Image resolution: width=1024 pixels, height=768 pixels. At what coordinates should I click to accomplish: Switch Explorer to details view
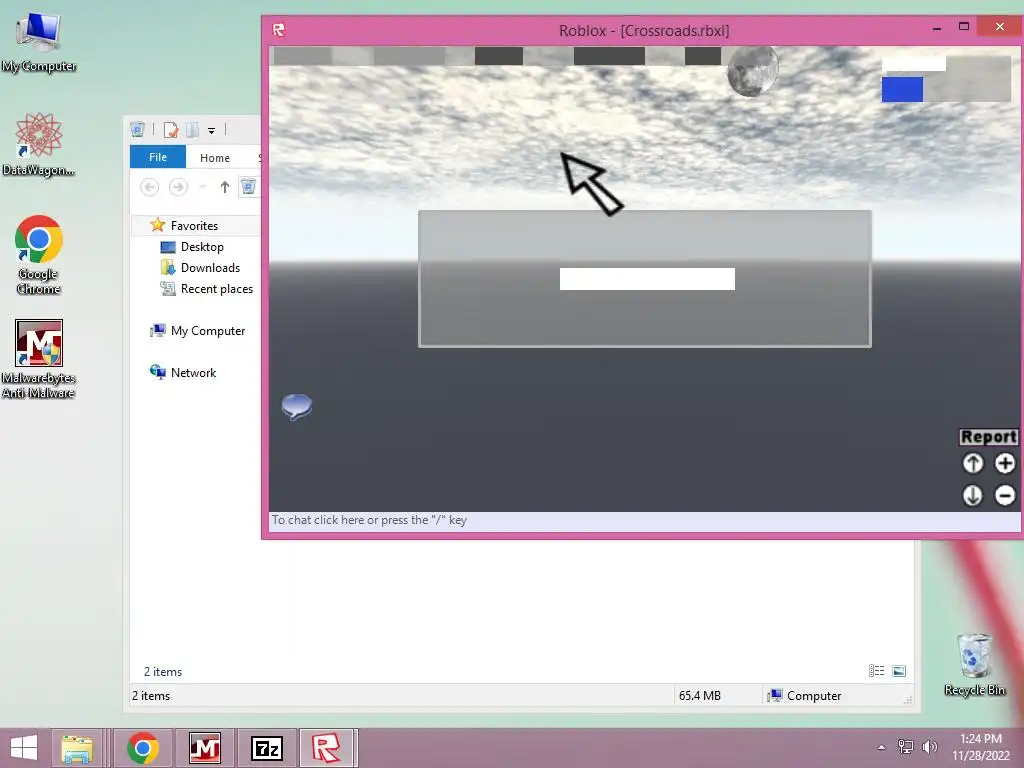tap(876, 671)
